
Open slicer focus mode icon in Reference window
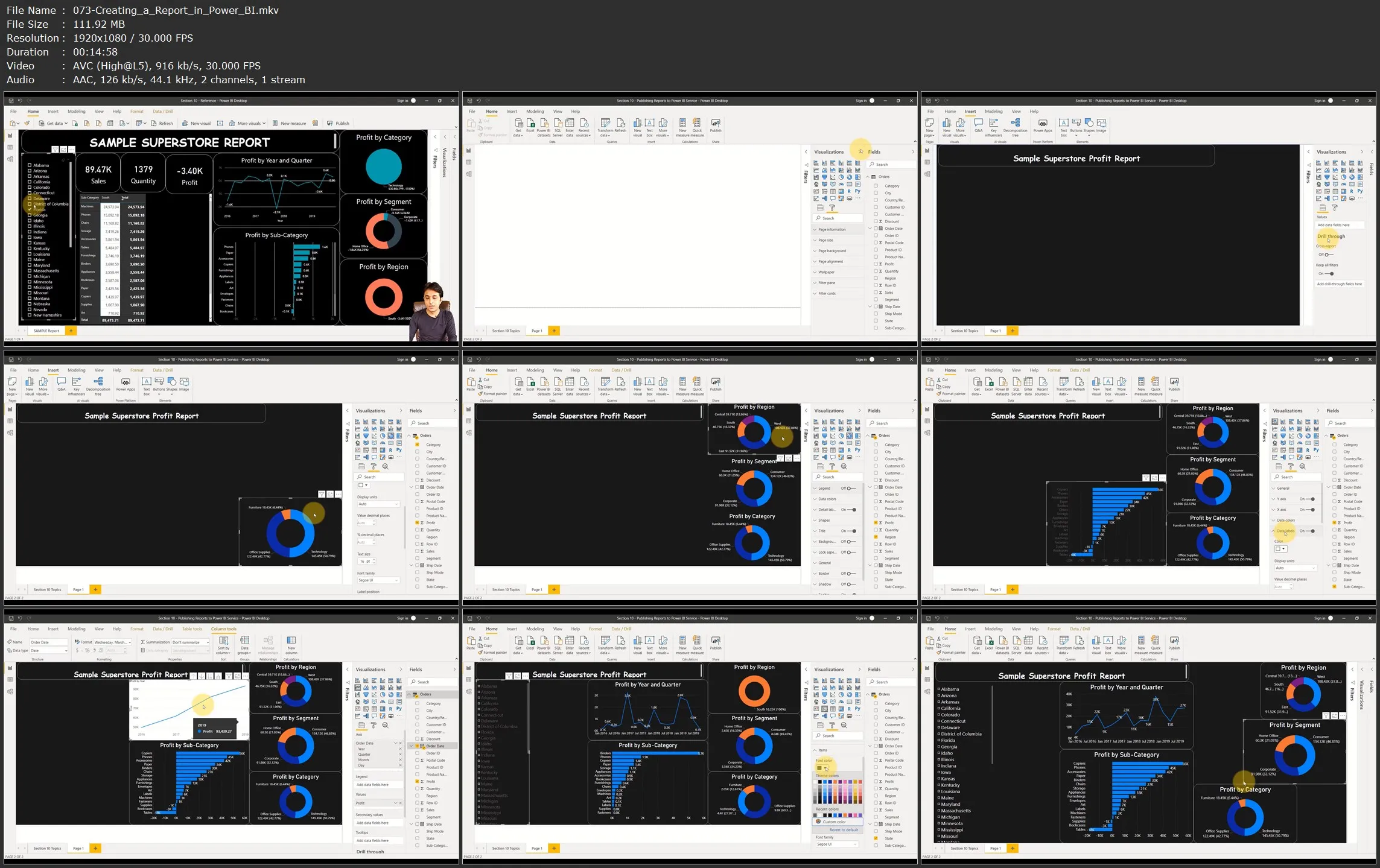63,149
